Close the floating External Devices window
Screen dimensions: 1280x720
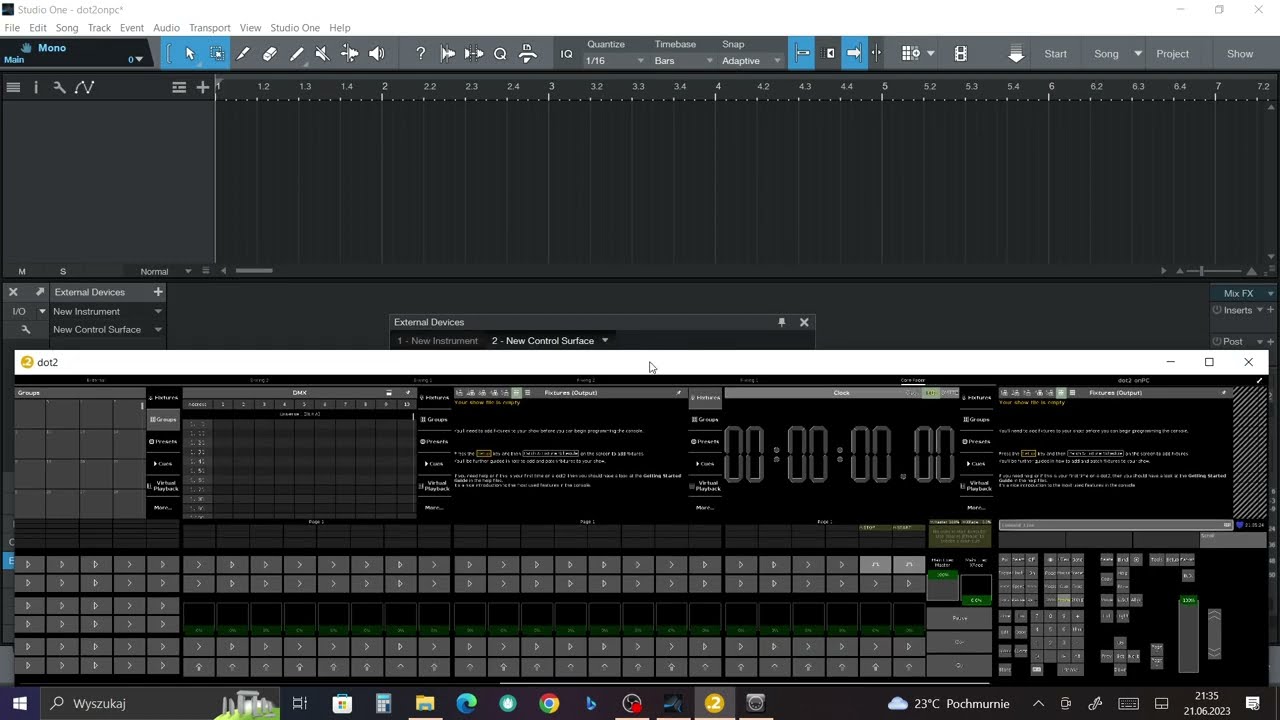pyautogui.click(x=804, y=322)
